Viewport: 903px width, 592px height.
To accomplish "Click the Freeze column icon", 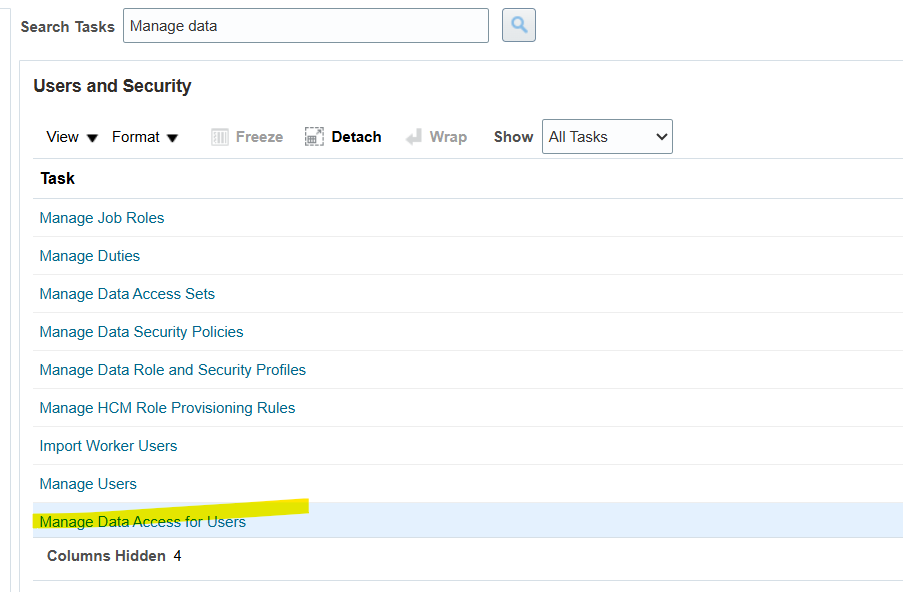I will [220, 137].
